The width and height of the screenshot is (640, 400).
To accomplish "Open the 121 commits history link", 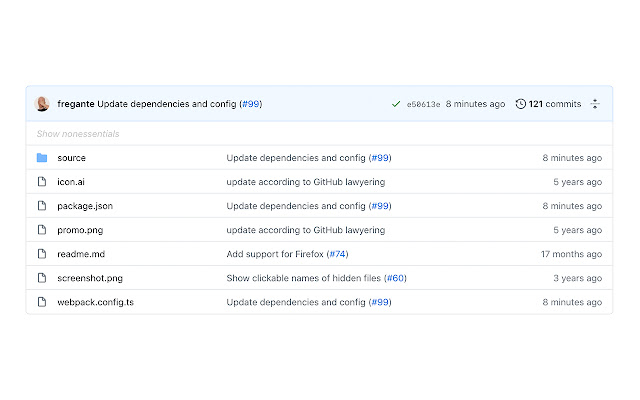I will point(553,104).
